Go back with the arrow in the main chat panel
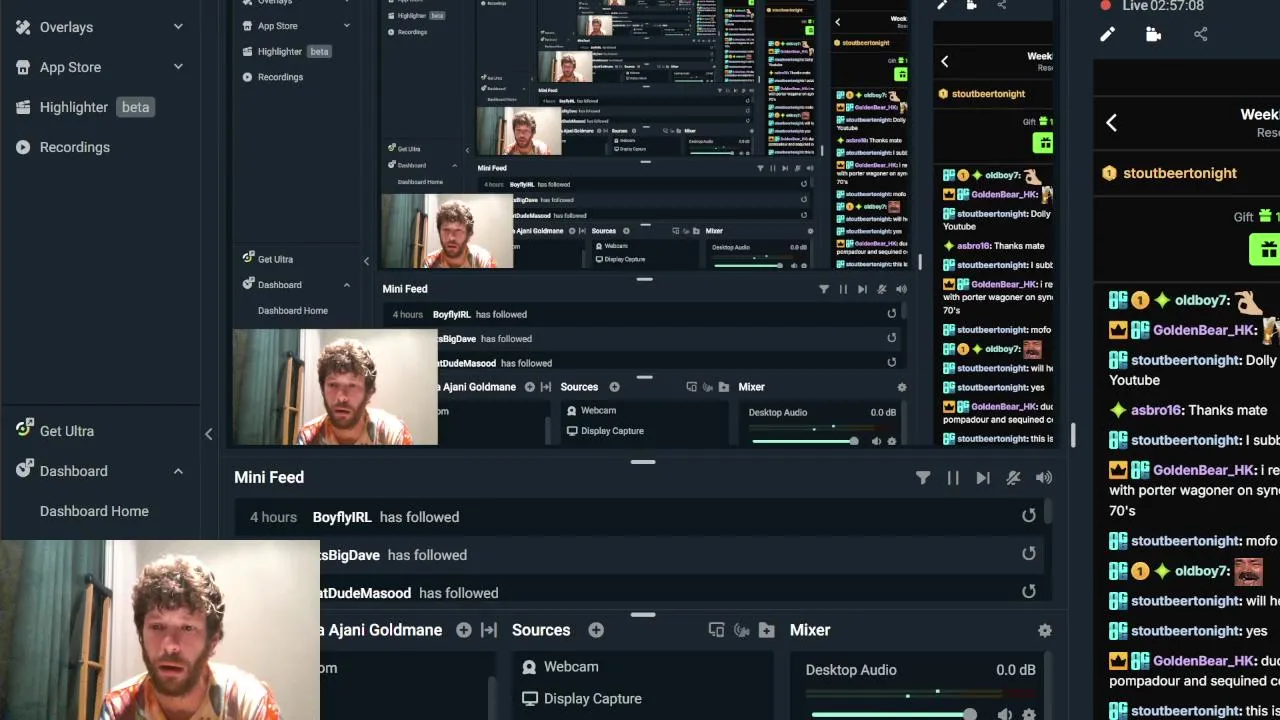Image resolution: width=1280 pixels, height=720 pixels. [x=1111, y=122]
